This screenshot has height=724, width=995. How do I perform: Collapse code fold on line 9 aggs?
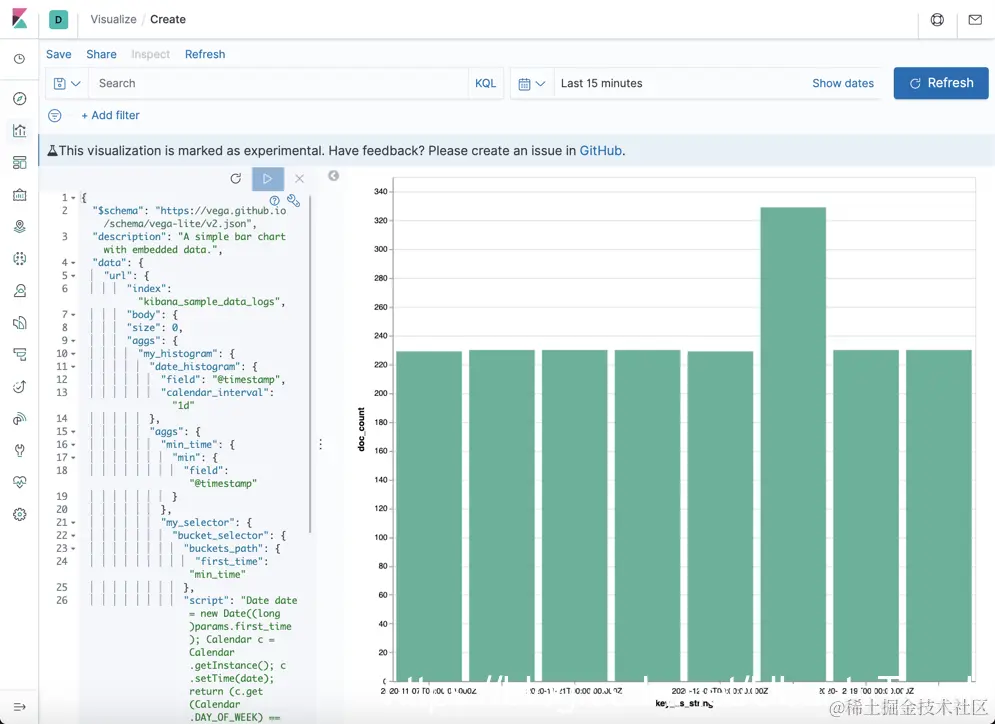73,341
